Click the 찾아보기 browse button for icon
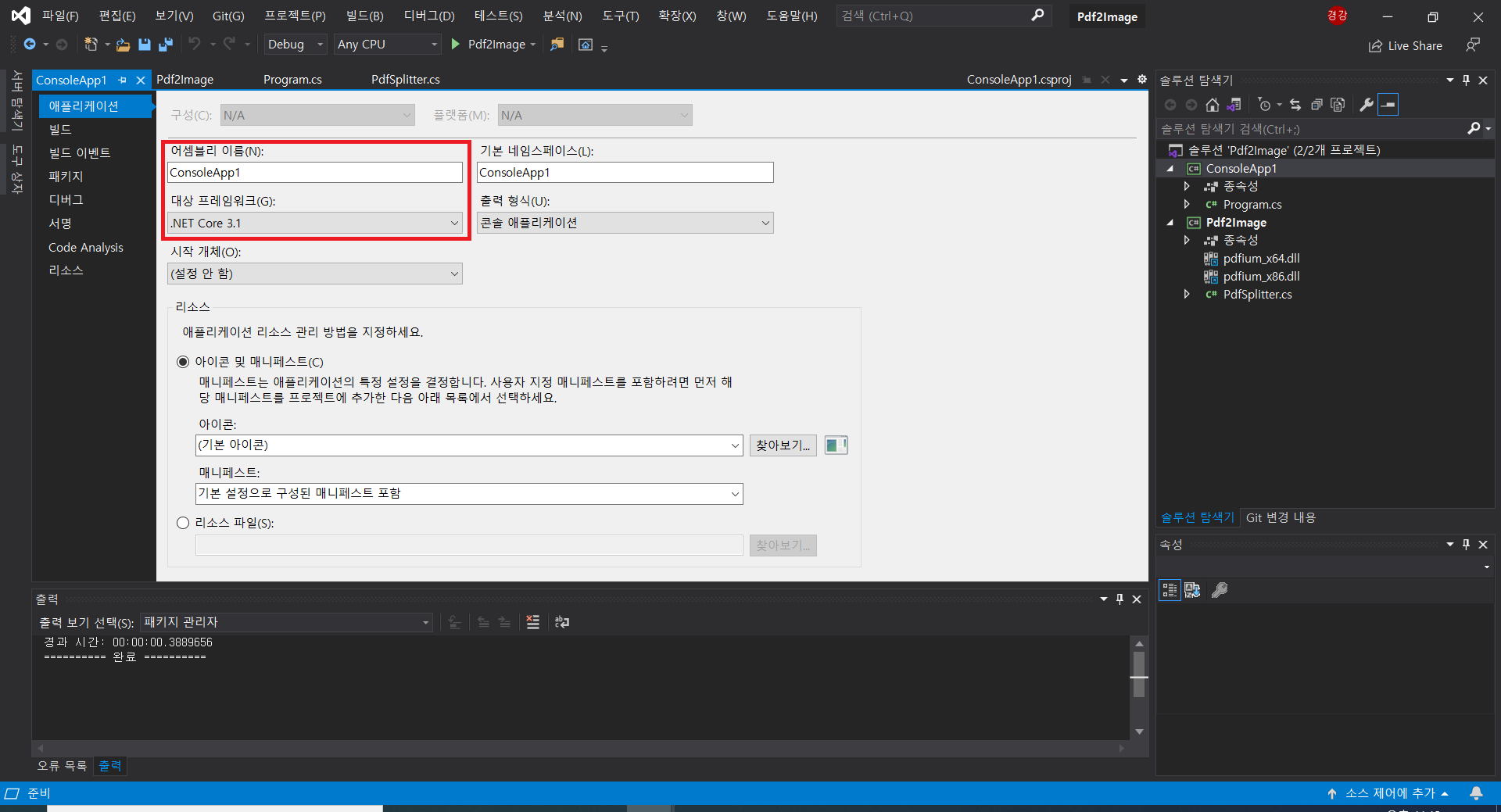This screenshot has width=1501, height=812. coord(783,445)
